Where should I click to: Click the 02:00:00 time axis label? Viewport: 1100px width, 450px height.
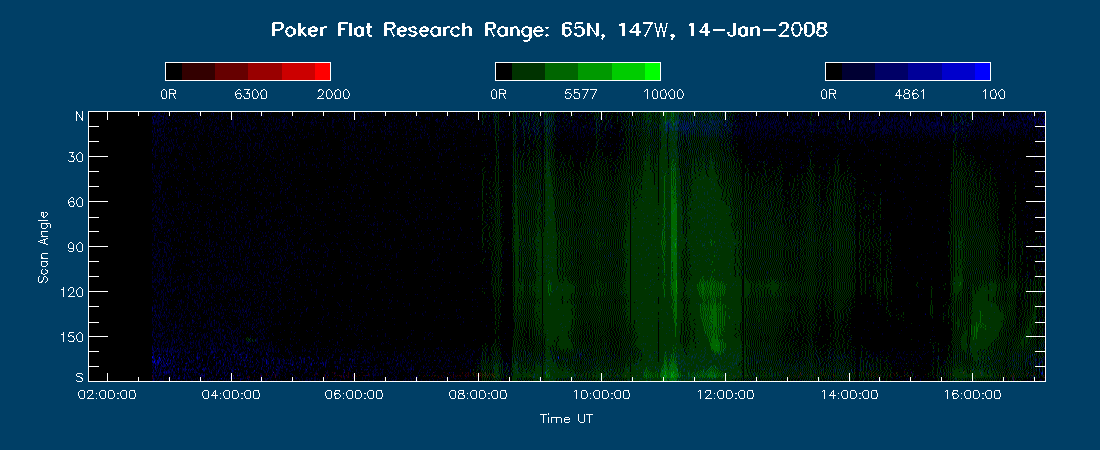pyautogui.click(x=107, y=395)
